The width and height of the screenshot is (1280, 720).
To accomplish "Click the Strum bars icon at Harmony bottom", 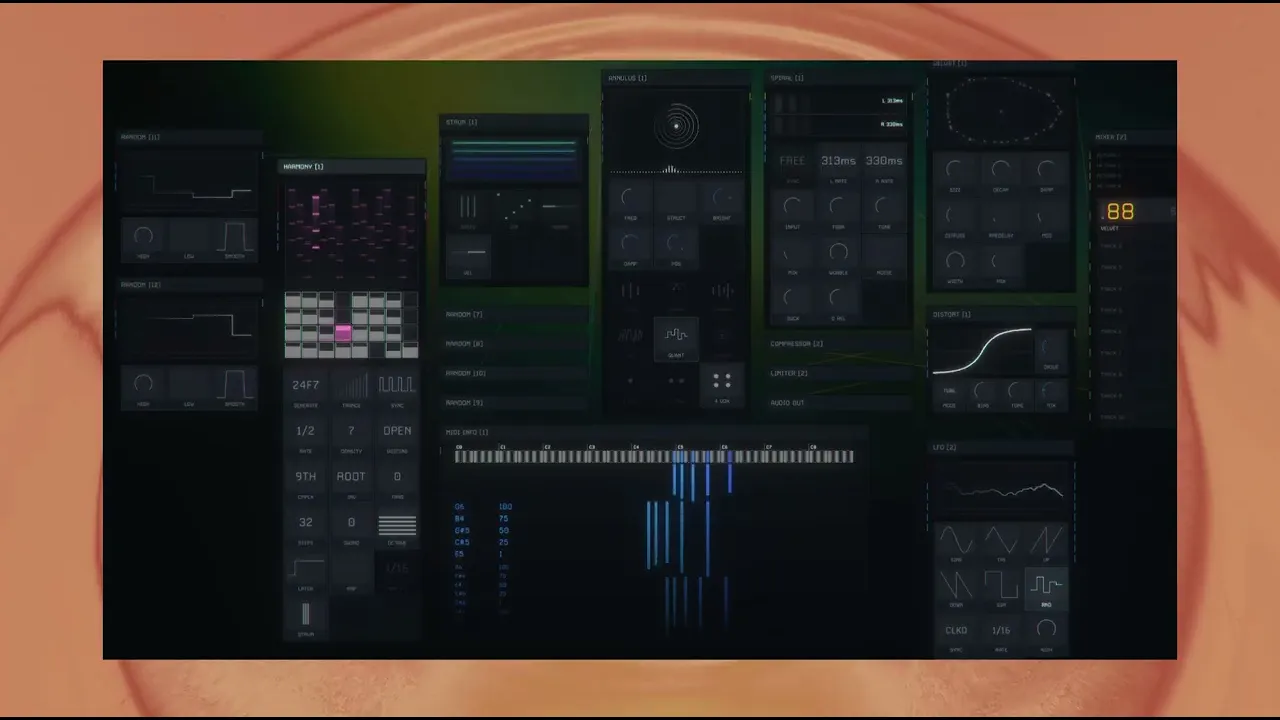I will point(305,614).
